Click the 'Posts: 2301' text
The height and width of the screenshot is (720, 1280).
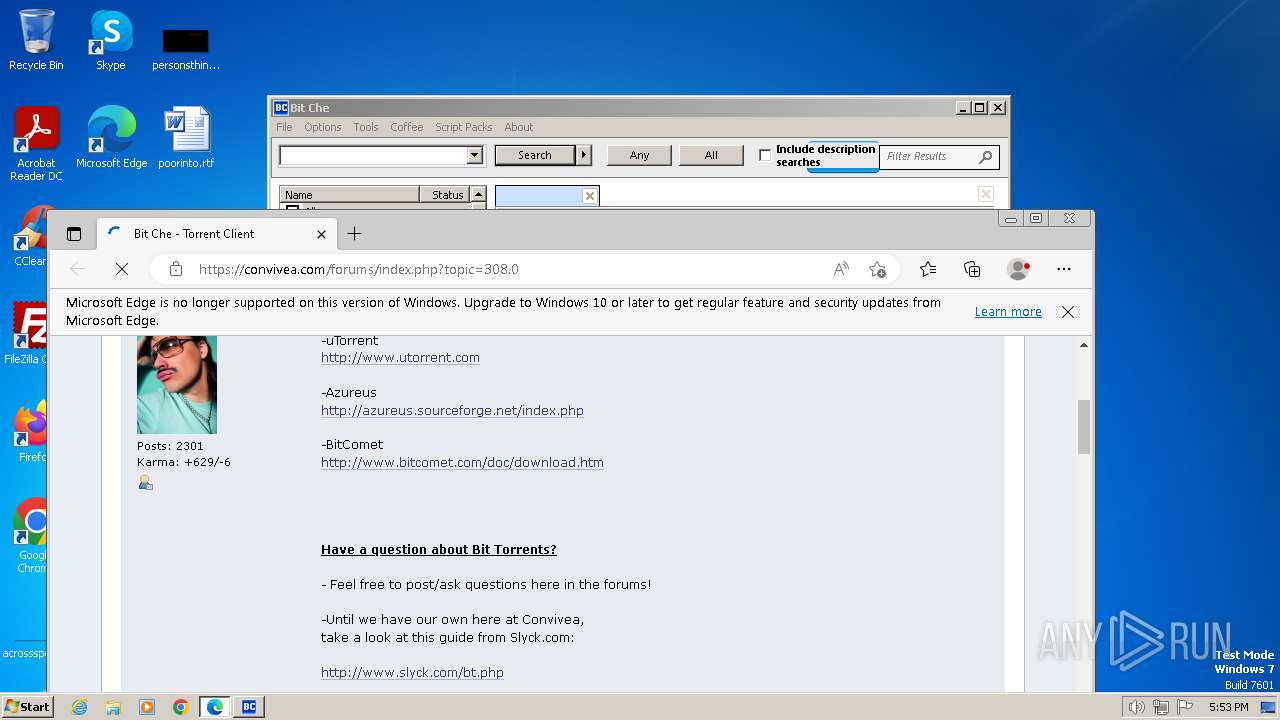(170, 446)
